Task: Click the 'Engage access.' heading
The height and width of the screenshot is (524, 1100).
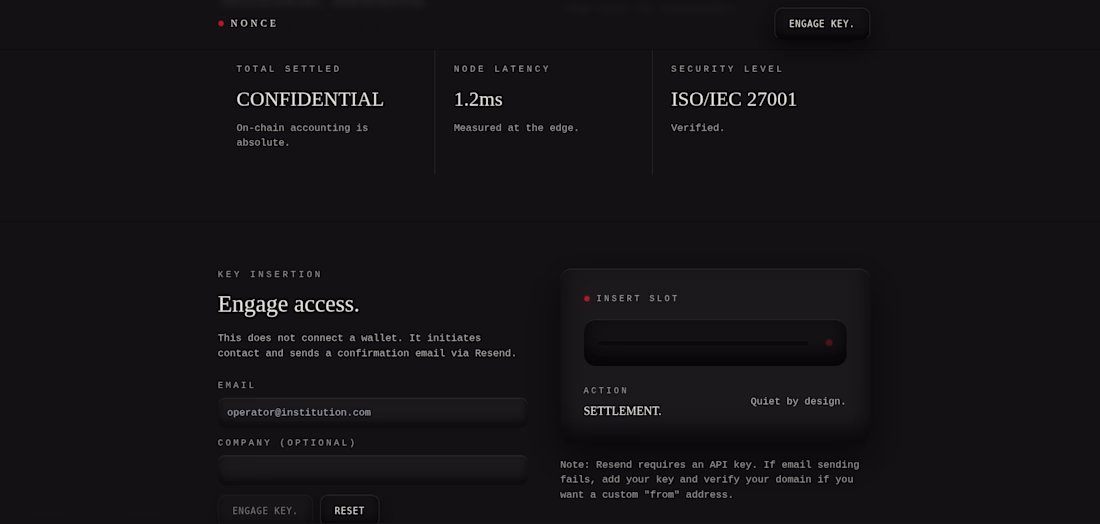Action: (288, 304)
